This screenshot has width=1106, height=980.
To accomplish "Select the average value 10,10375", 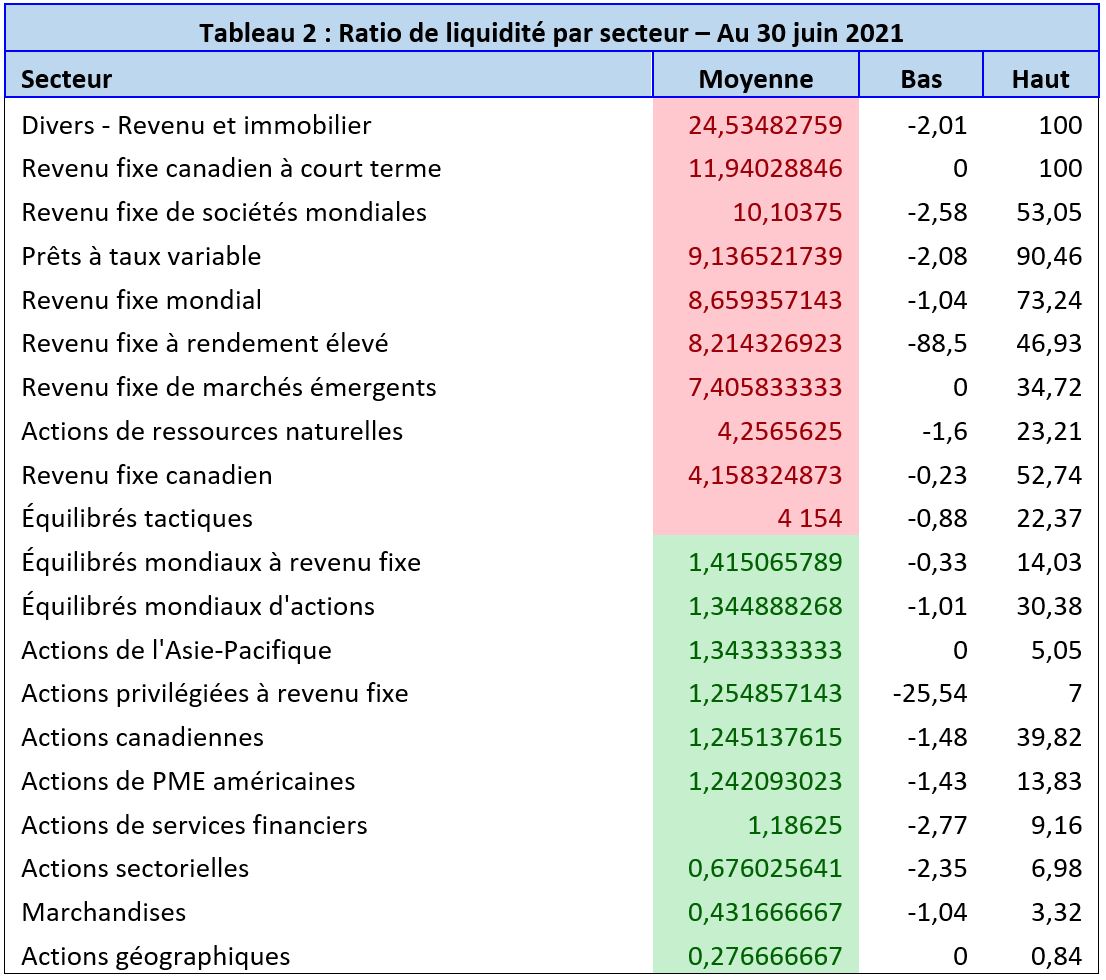I will [x=787, y=212].
